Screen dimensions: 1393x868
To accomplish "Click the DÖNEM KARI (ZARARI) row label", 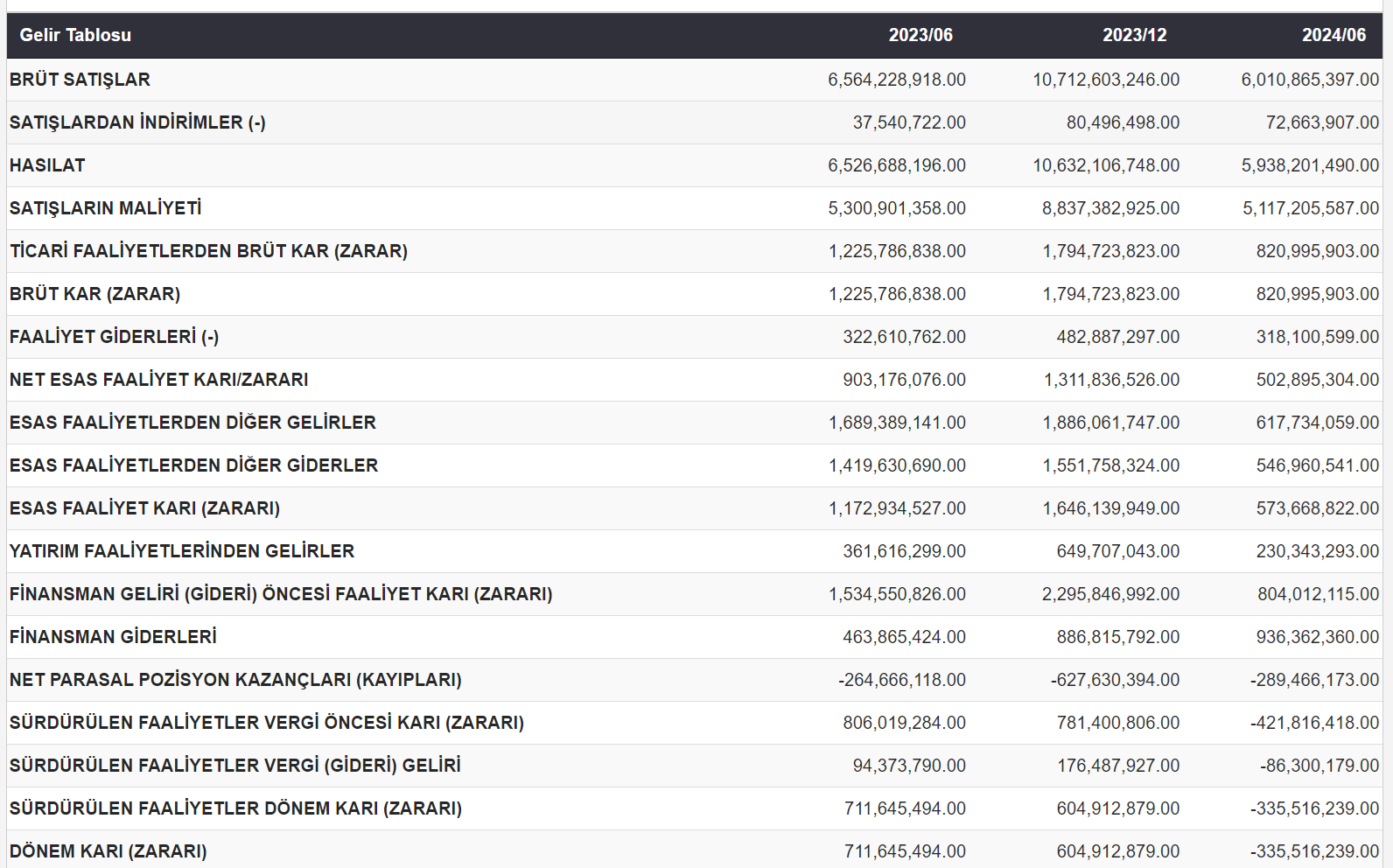I will [108, 851].
